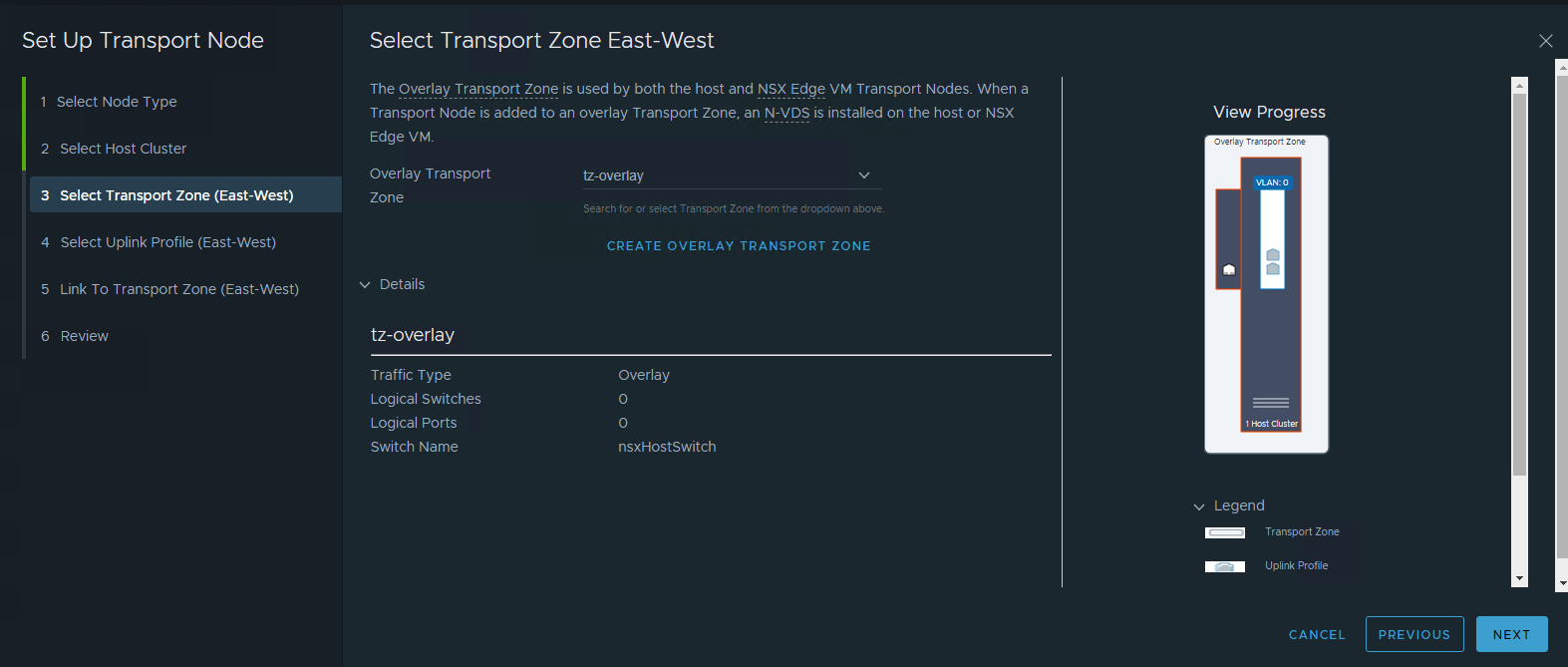Click the small node icon on diagram's left block
Viewport: 1568px width, 667px height.
pyautogui.click(x=1229, y=270)
